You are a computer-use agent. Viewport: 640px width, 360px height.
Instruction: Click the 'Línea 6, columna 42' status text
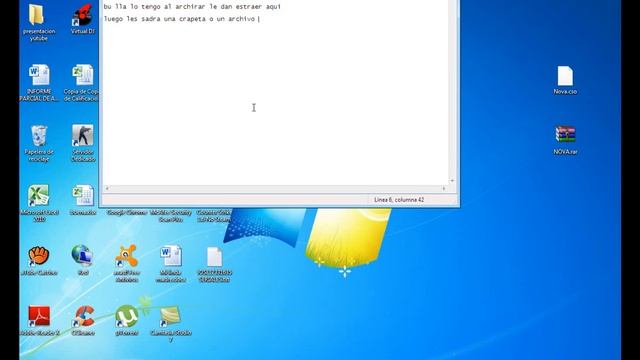[x=399, y=200]
